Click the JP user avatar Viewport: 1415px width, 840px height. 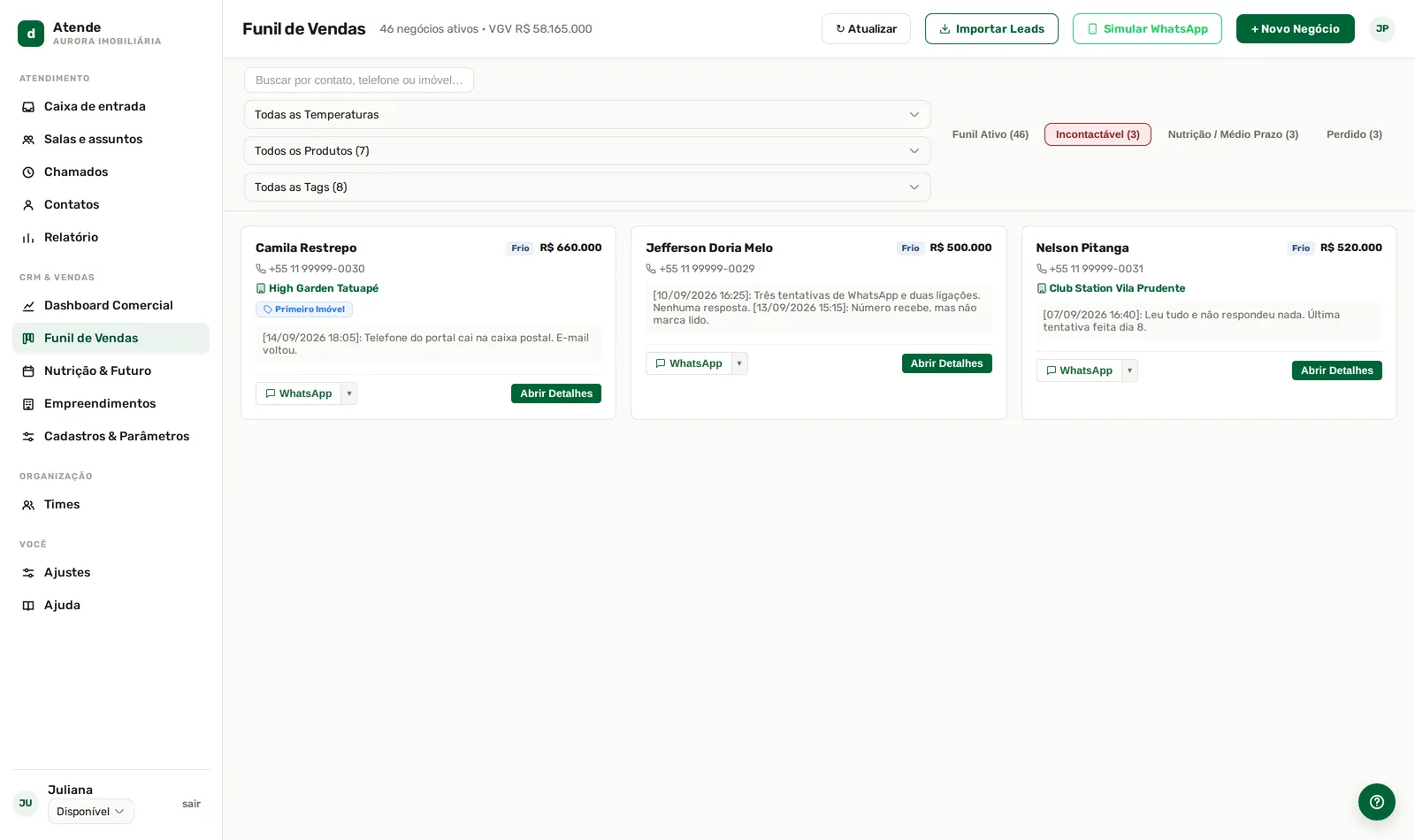[1382, 29]
